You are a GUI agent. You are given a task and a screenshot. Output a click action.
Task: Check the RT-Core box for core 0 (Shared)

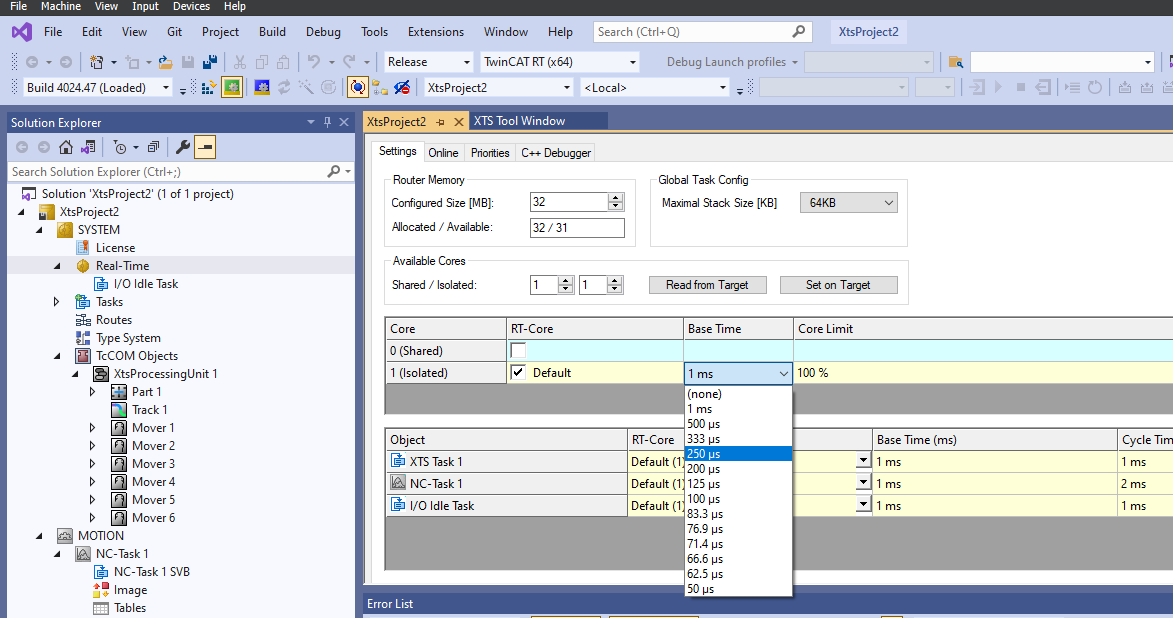518,350
